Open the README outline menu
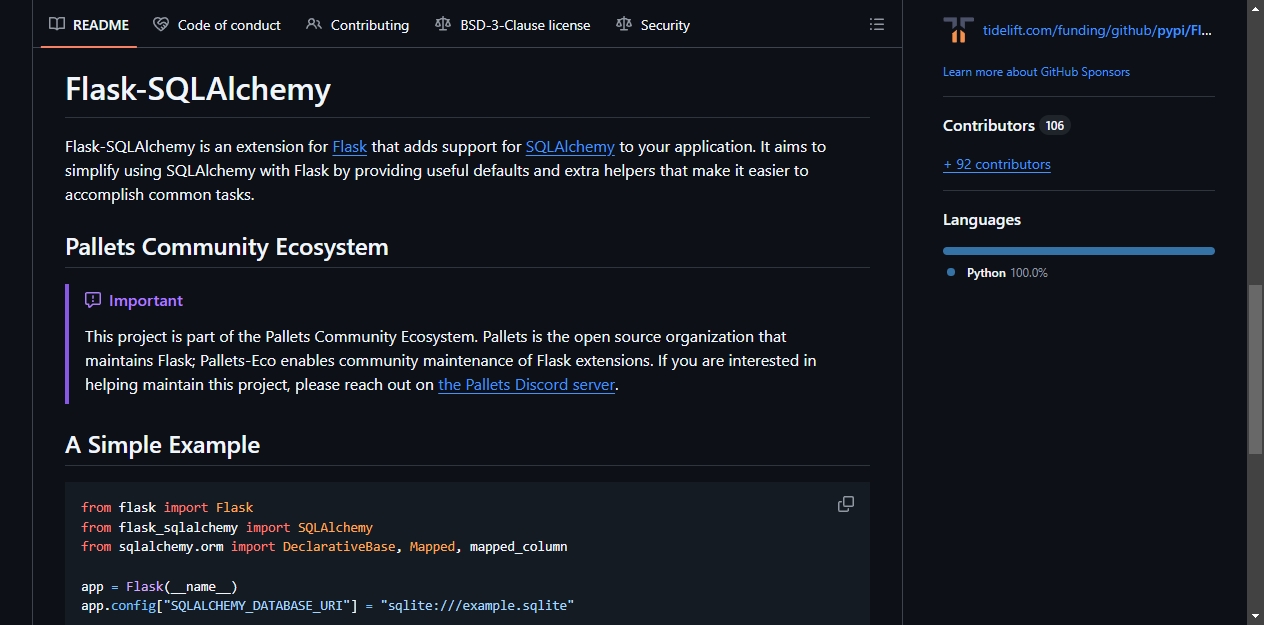Viewport: 1264px width, 625px height. [877, 24]
